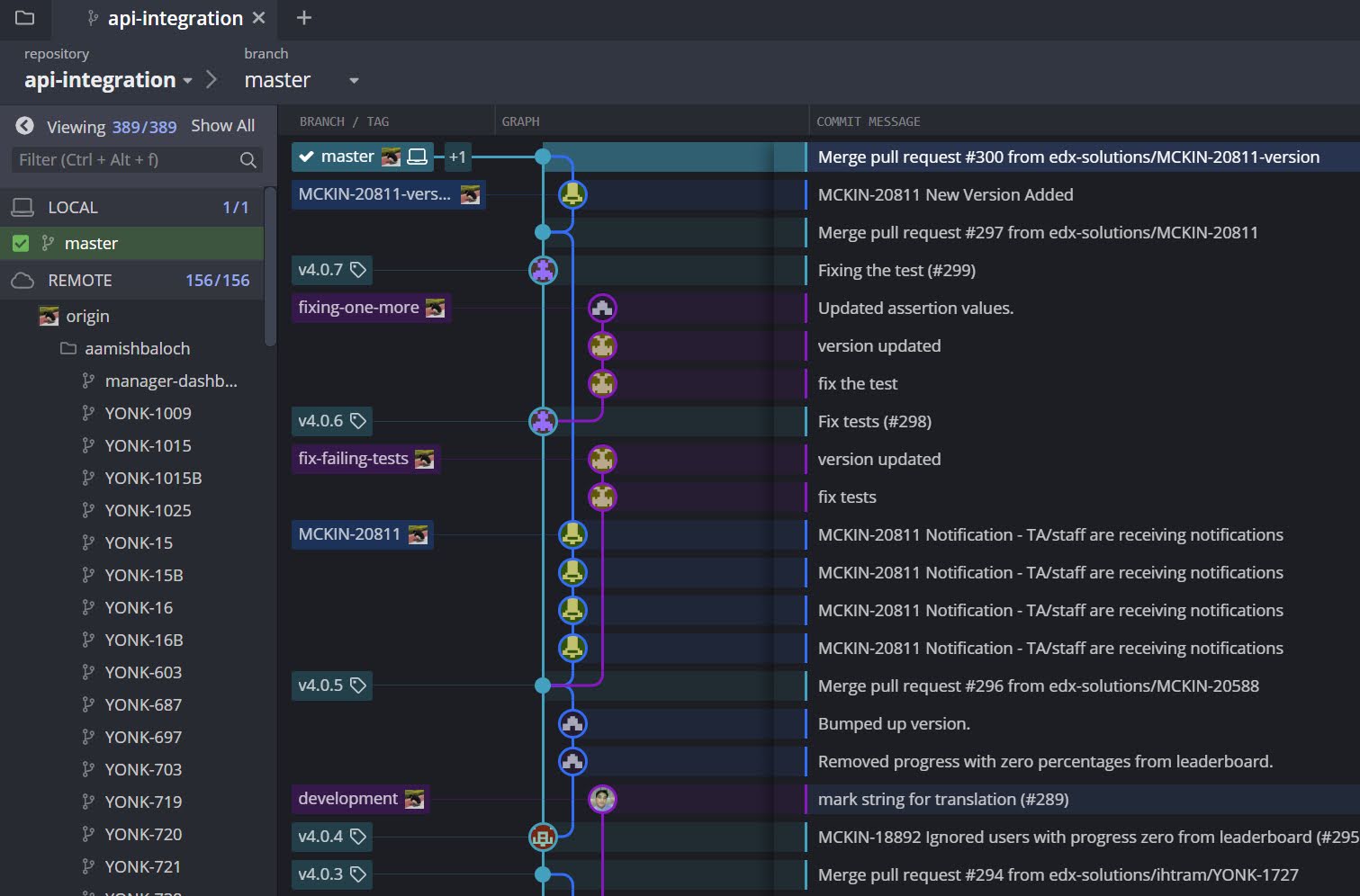Image resolution: width=1360 pixels, height=896 pixels.
Task: Open the master branch dropdown arrow
Action: point(354,81)
